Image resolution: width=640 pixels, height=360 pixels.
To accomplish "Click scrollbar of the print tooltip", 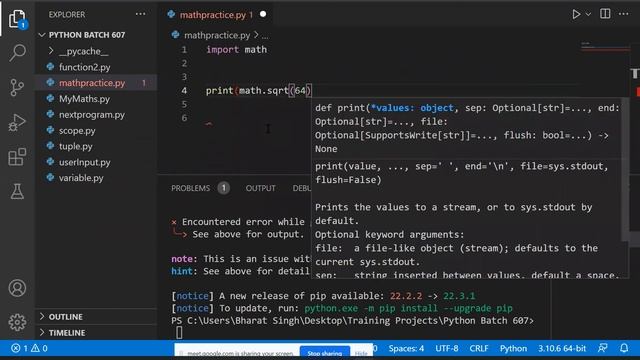I will [625, 169].
